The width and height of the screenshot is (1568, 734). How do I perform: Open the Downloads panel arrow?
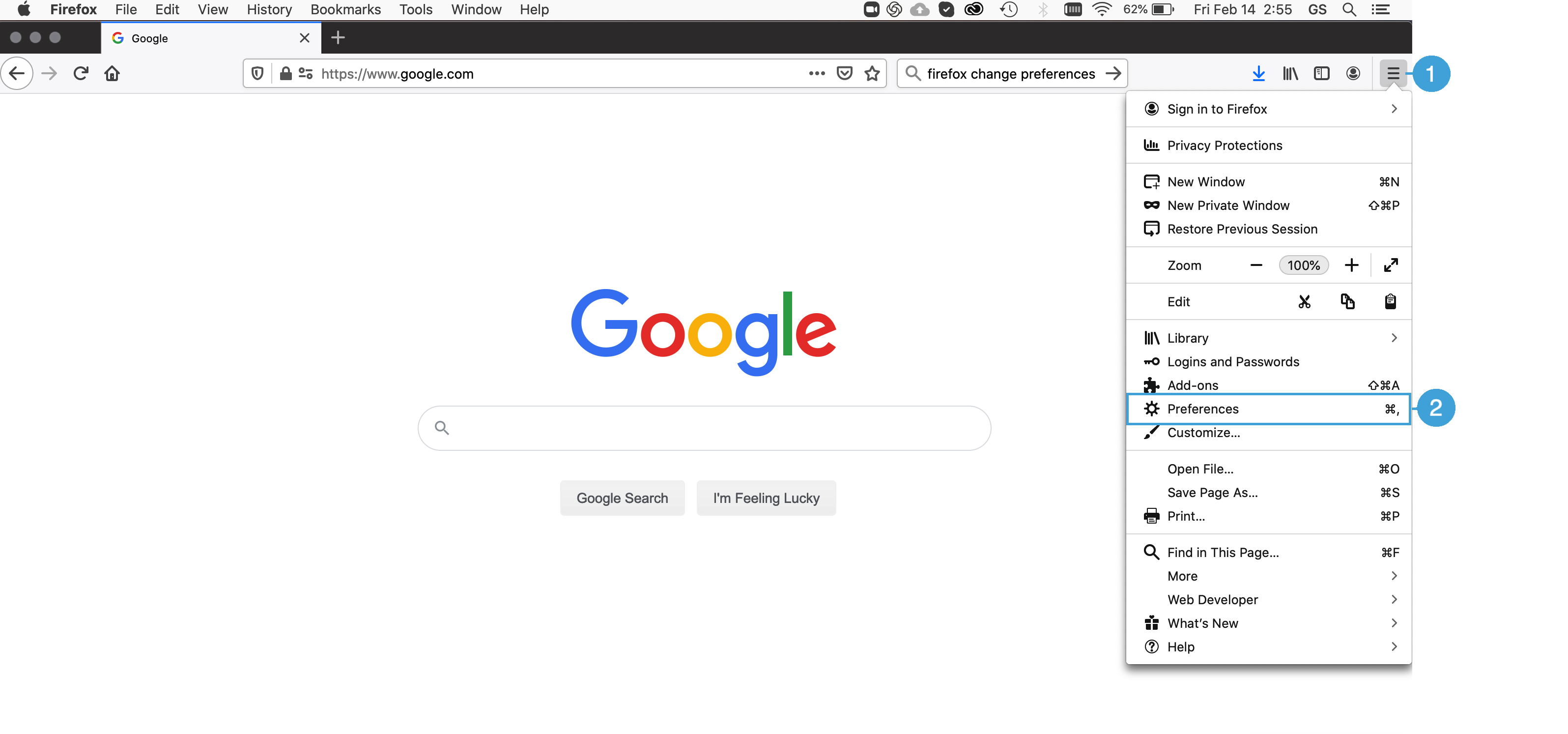[1259, 74]
